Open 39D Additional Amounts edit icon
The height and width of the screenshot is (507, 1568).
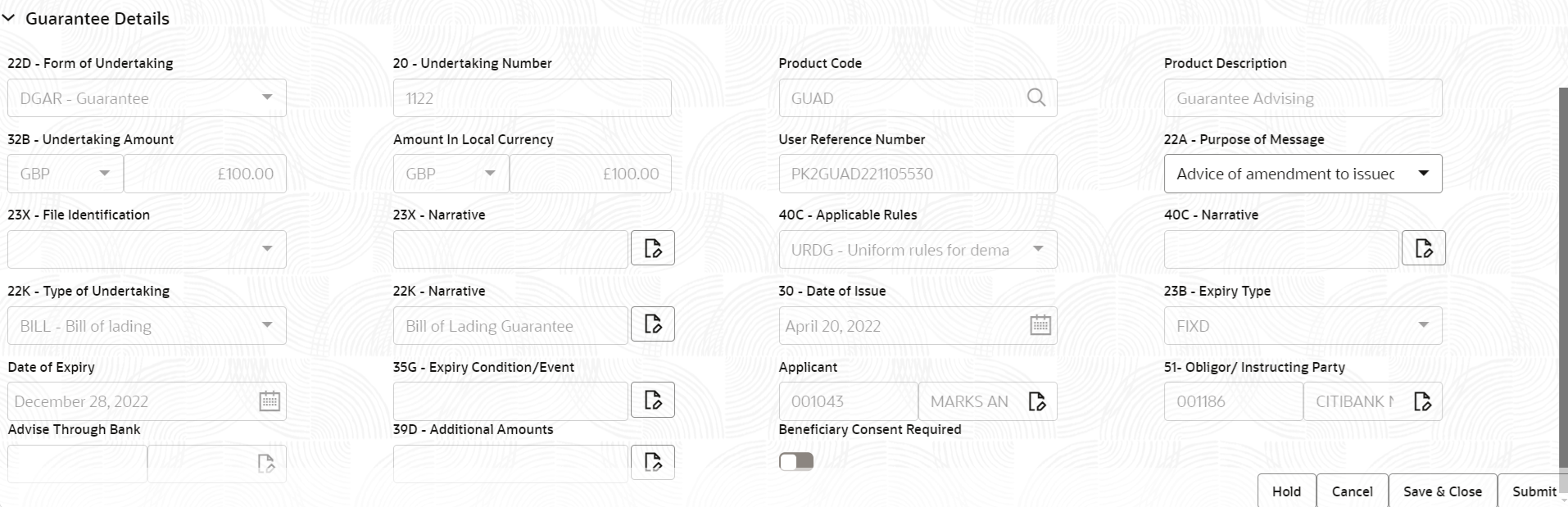pyautogui.click(x=653, y=463)
